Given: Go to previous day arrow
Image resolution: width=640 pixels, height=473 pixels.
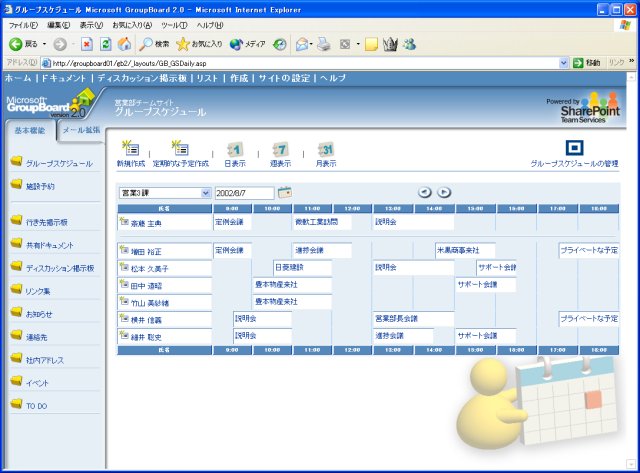Looking at the screenshot, I should coord(424,192).
